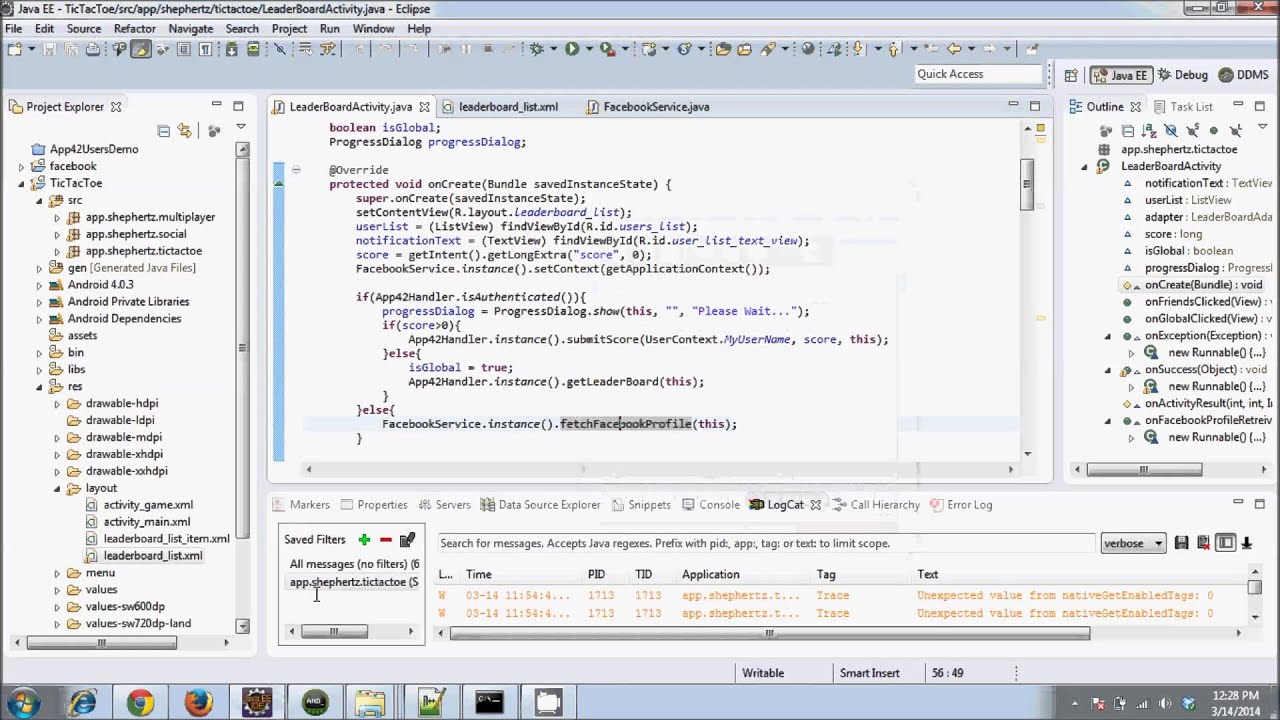Click LogCat messages horizontal scrollbar
This screenshot has width=1280, height=720.
click(x=769, y=633)
